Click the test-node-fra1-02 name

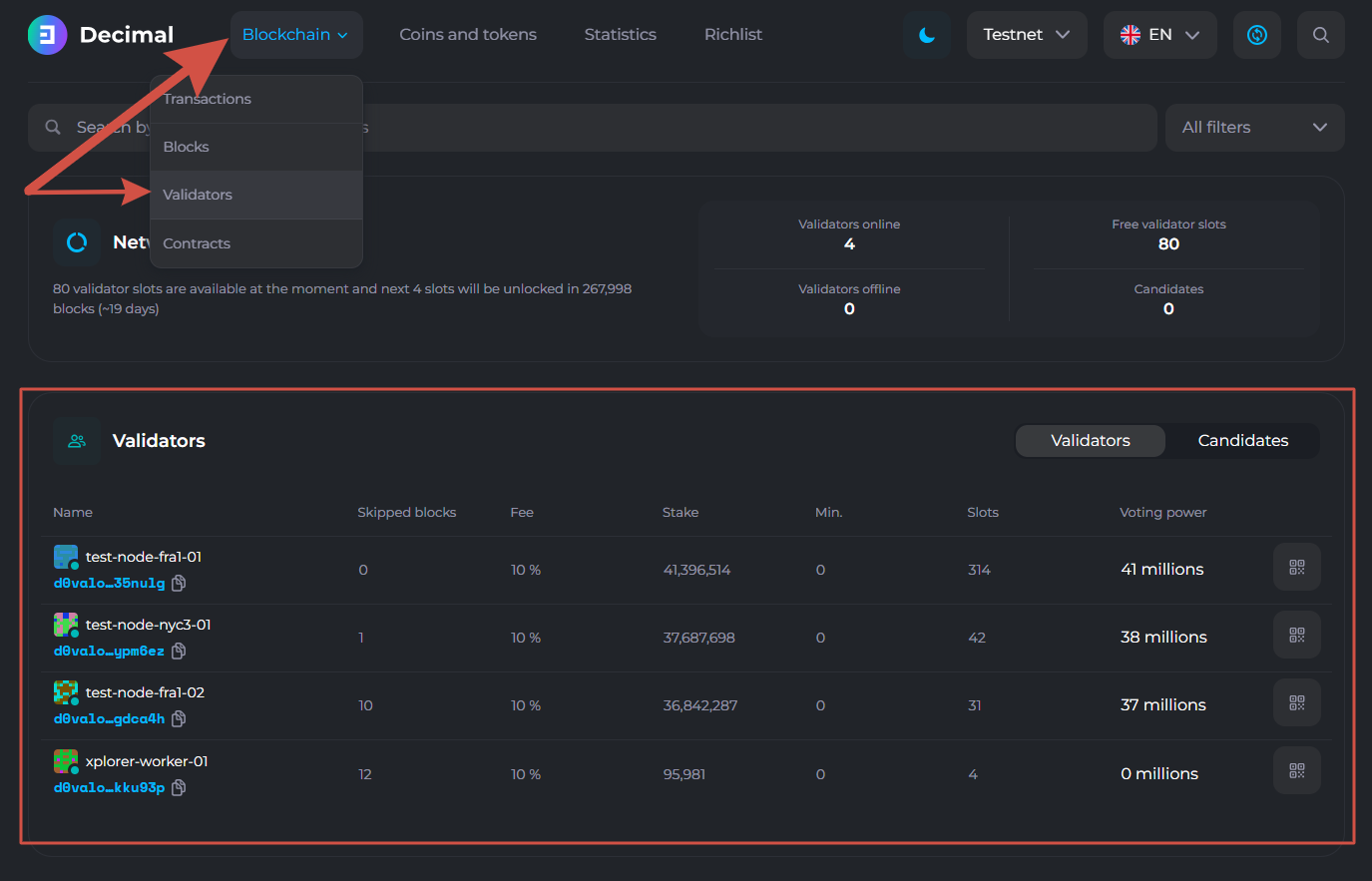tap(146, 692)
